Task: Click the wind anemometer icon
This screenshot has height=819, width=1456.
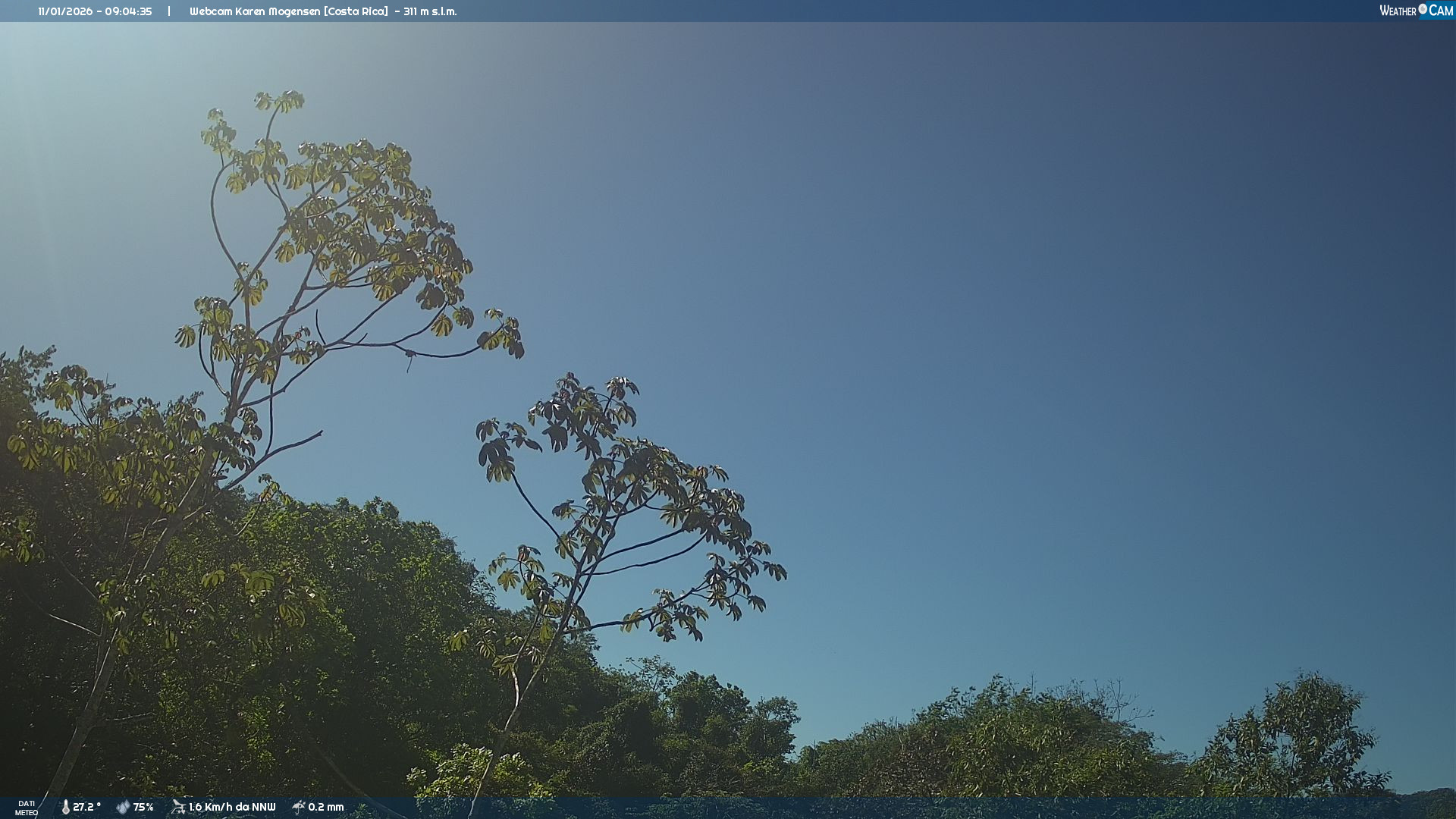Action: (x=178, y=807)
